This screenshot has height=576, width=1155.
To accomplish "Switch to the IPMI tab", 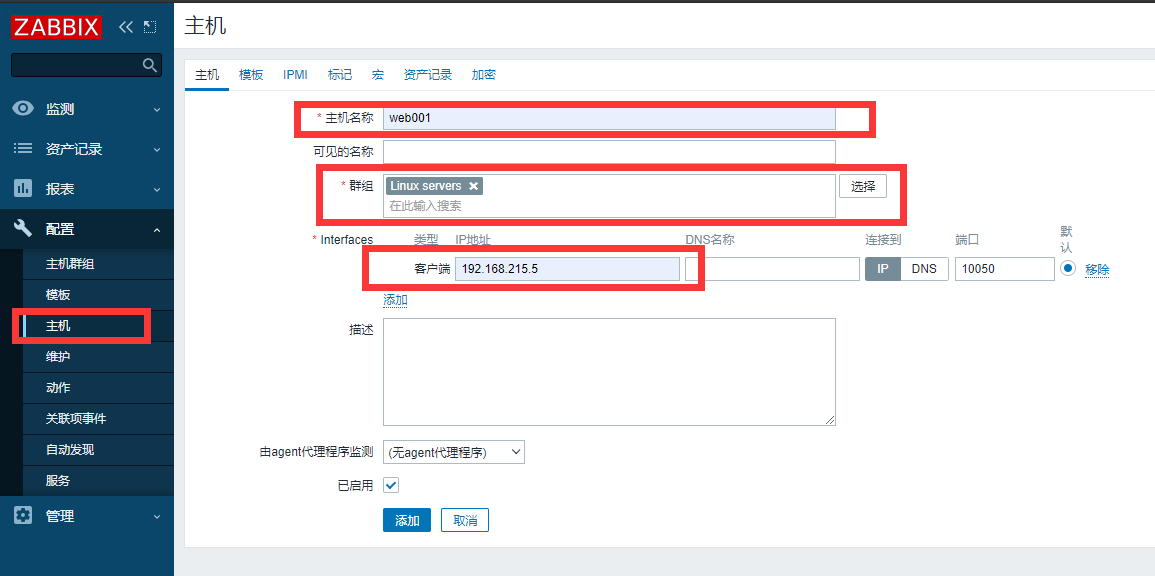I will (x=295, y=74).
